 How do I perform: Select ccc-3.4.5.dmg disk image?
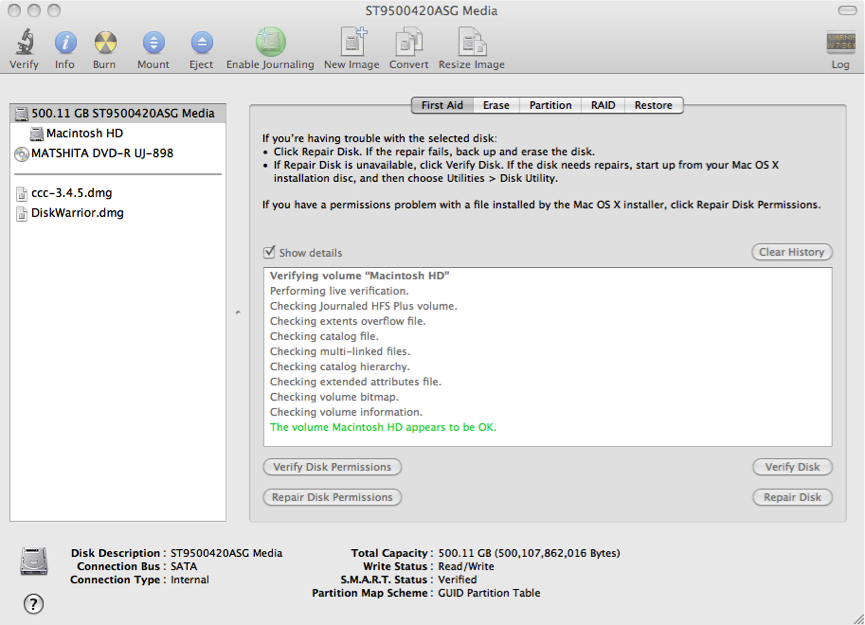[x=118, y=193]
